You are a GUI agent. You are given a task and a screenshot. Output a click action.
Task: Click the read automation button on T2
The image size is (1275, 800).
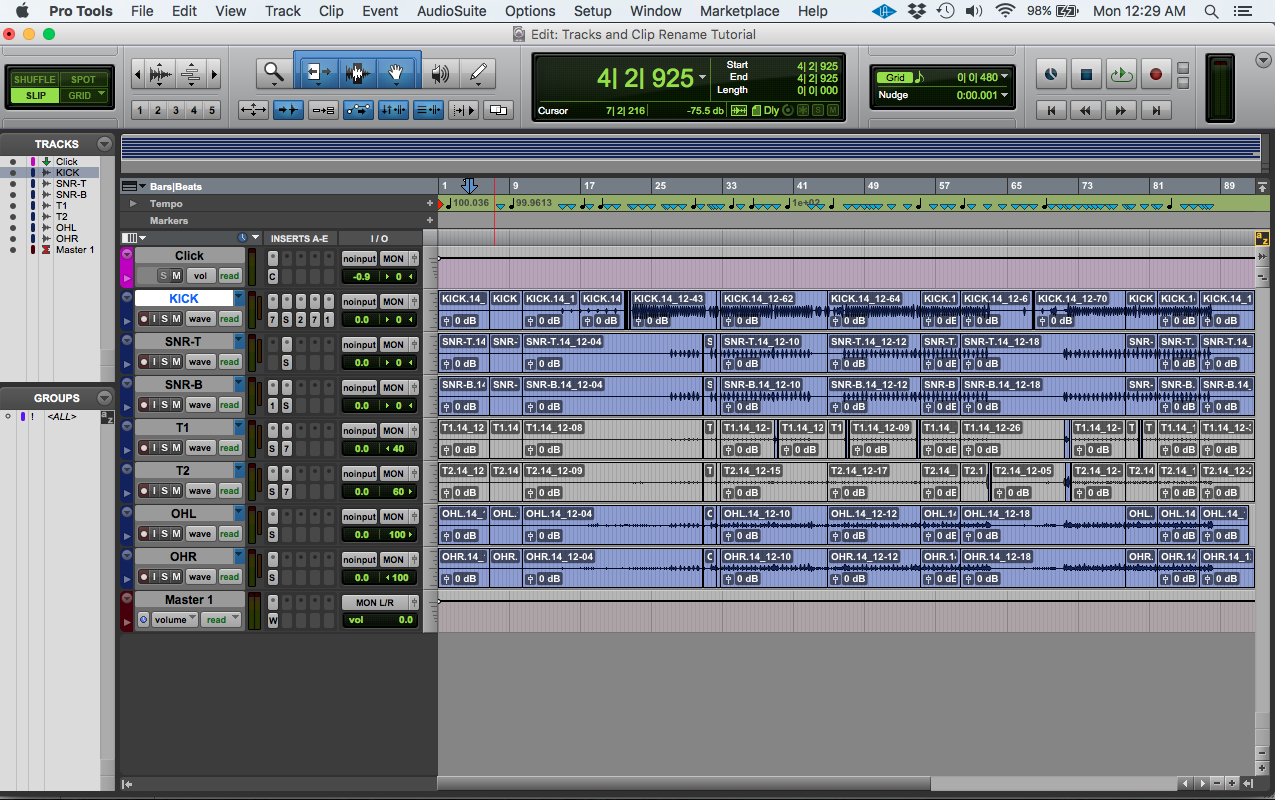click(x=230, y=490)
